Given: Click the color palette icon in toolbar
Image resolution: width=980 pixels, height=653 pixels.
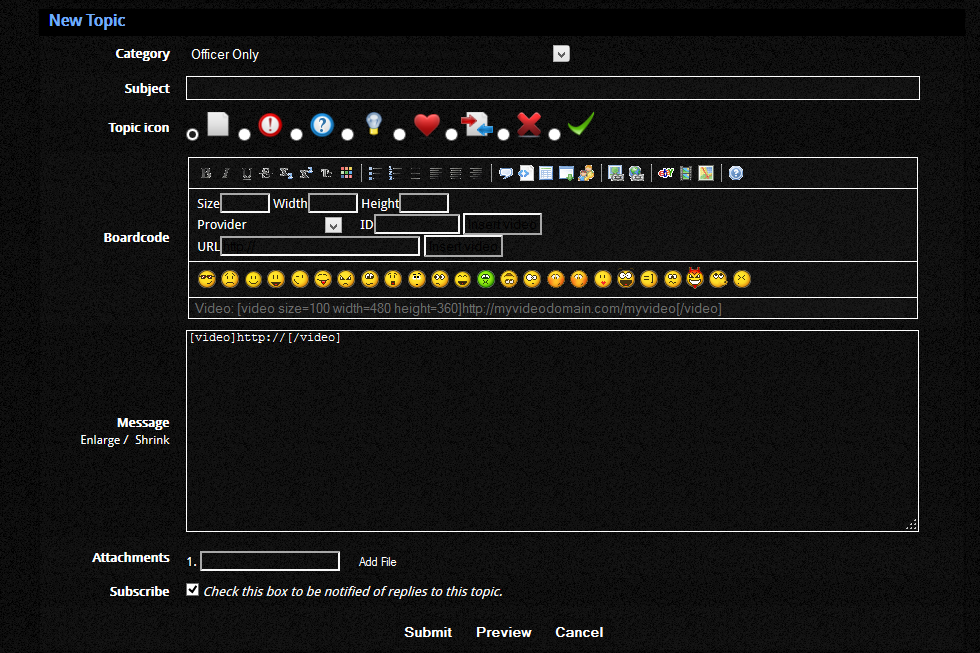Looking at the screenshot, I should [x=347, y=173].
